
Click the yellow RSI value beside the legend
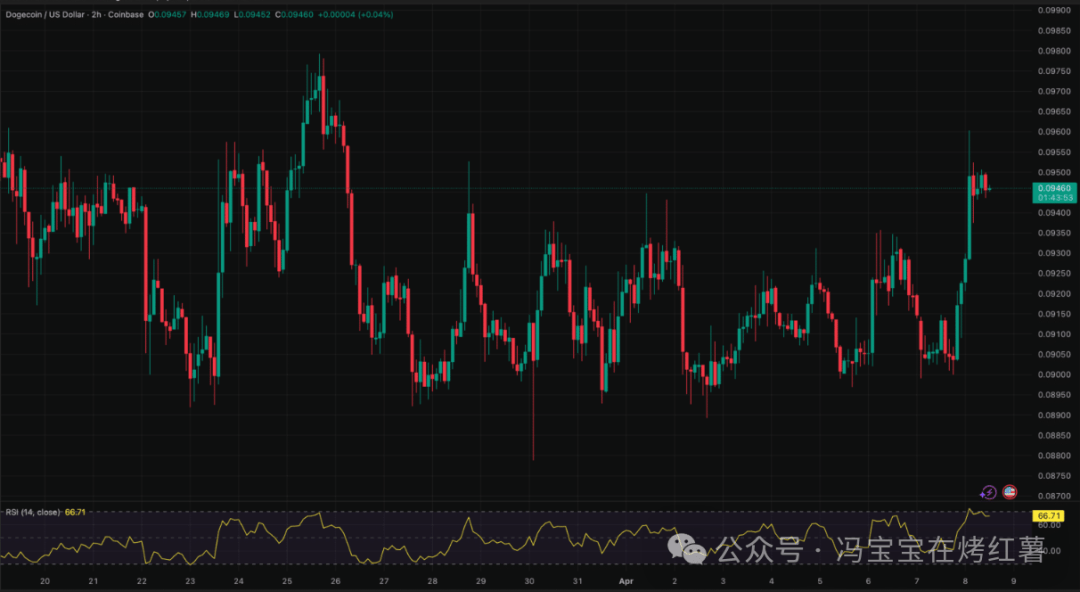pyautogui.click(x=75, y=512)
